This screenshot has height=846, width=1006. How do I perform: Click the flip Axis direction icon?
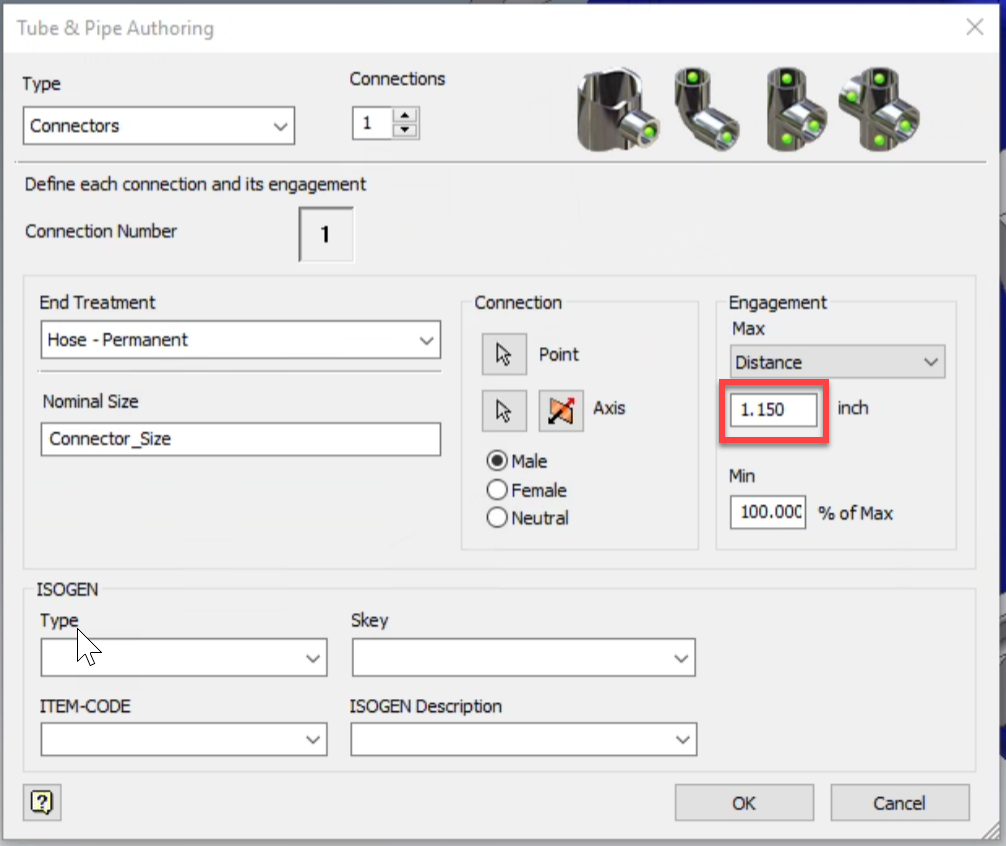560,410
